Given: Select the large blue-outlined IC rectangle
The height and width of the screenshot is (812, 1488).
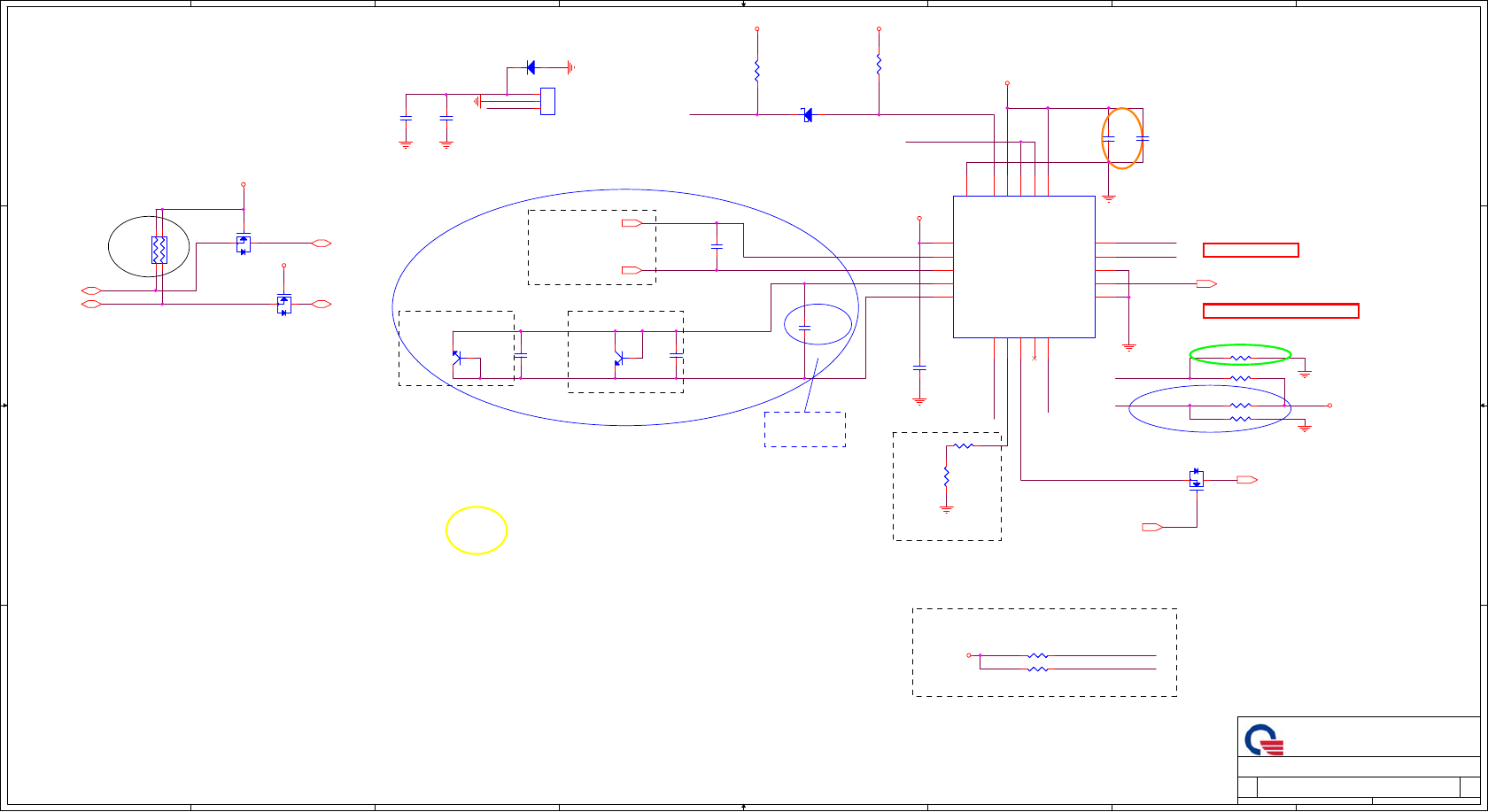Looking at the screenshot, I should (1024, 267).
